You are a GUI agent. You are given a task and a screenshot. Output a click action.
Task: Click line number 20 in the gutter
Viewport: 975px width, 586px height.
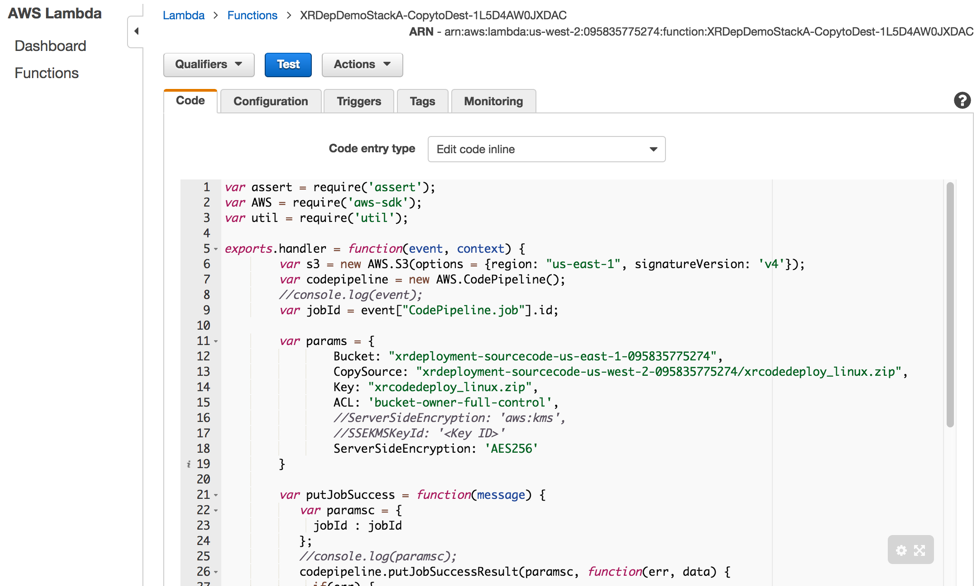pyautogui.click(x=203, y=480)
